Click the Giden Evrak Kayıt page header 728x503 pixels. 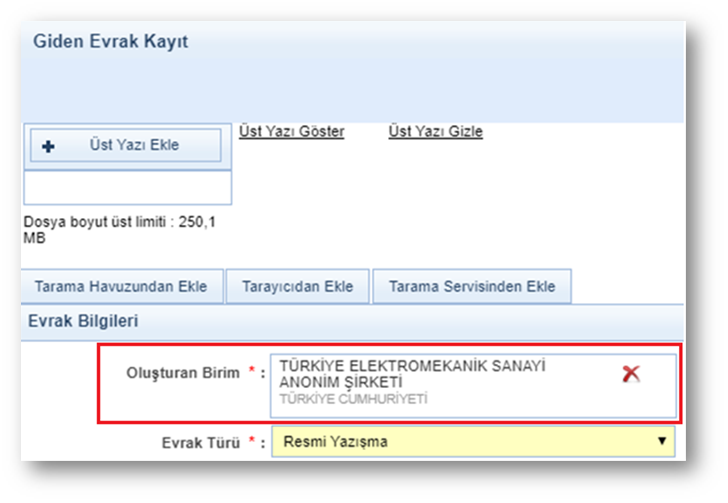coord(111,42)
